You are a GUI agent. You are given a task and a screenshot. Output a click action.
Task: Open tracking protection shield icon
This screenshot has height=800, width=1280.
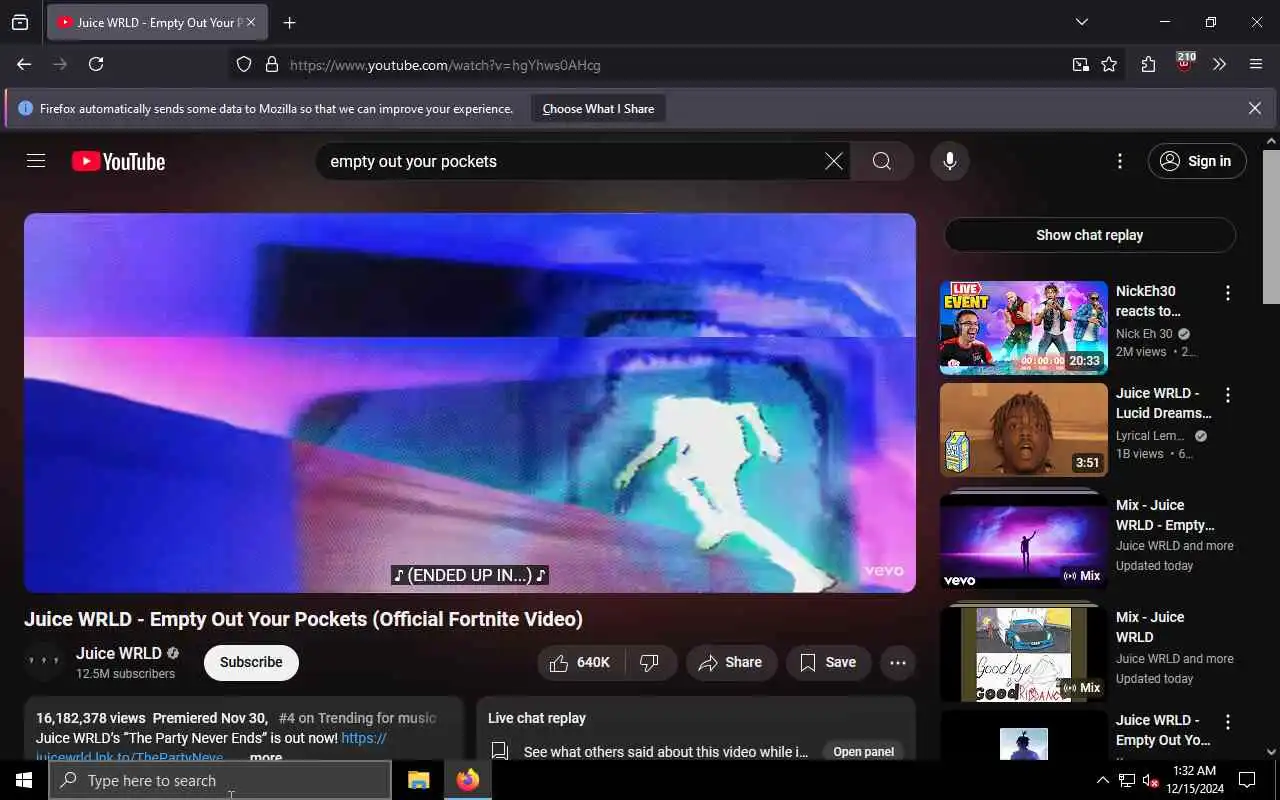point(244,65)
